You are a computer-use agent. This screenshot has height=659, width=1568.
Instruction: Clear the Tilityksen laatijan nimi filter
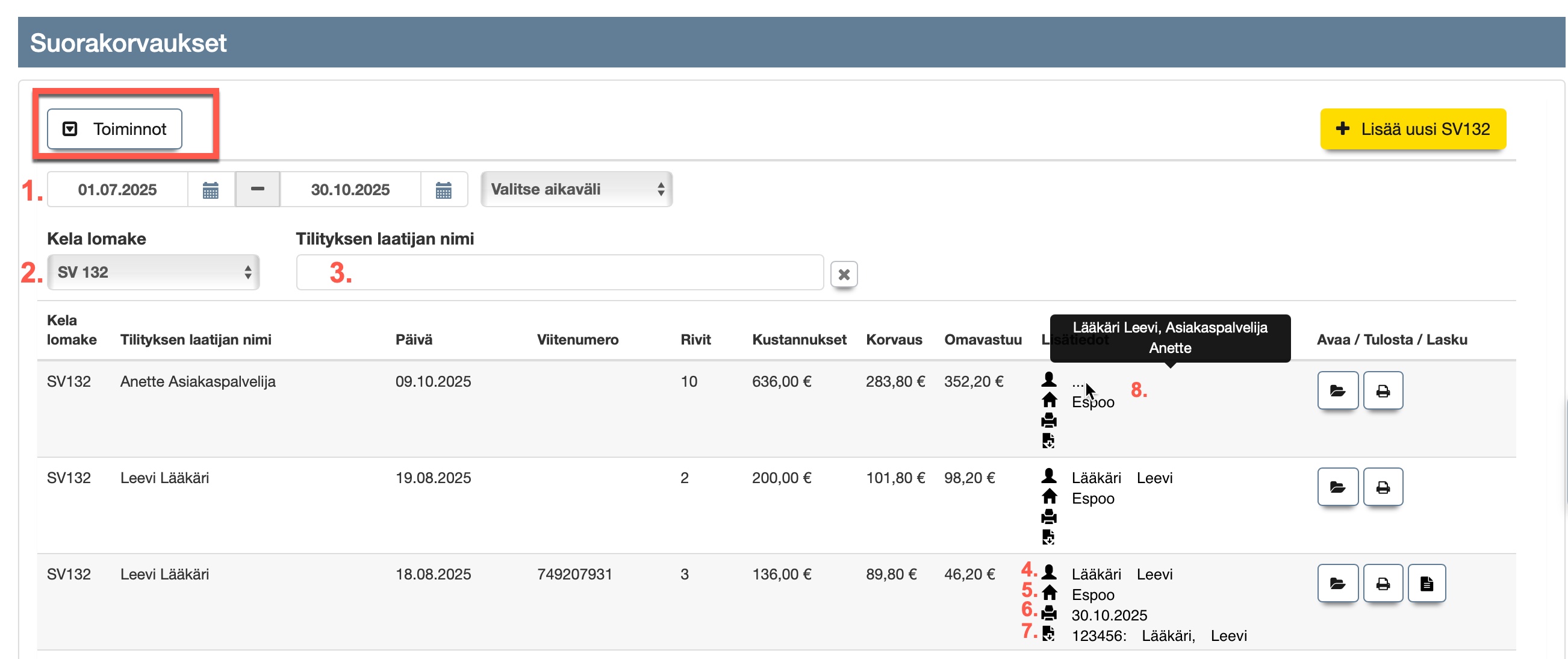(x=844, y=275)
